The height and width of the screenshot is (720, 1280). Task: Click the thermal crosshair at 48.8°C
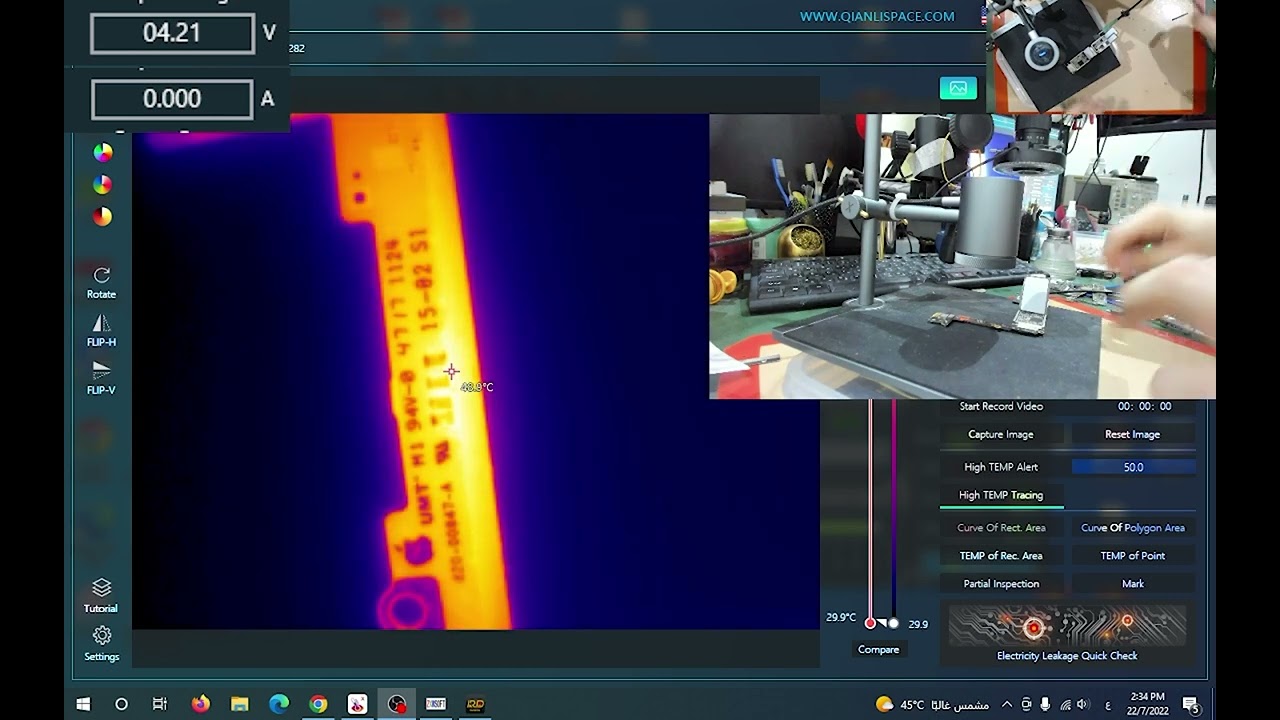[x=451, y=372]
